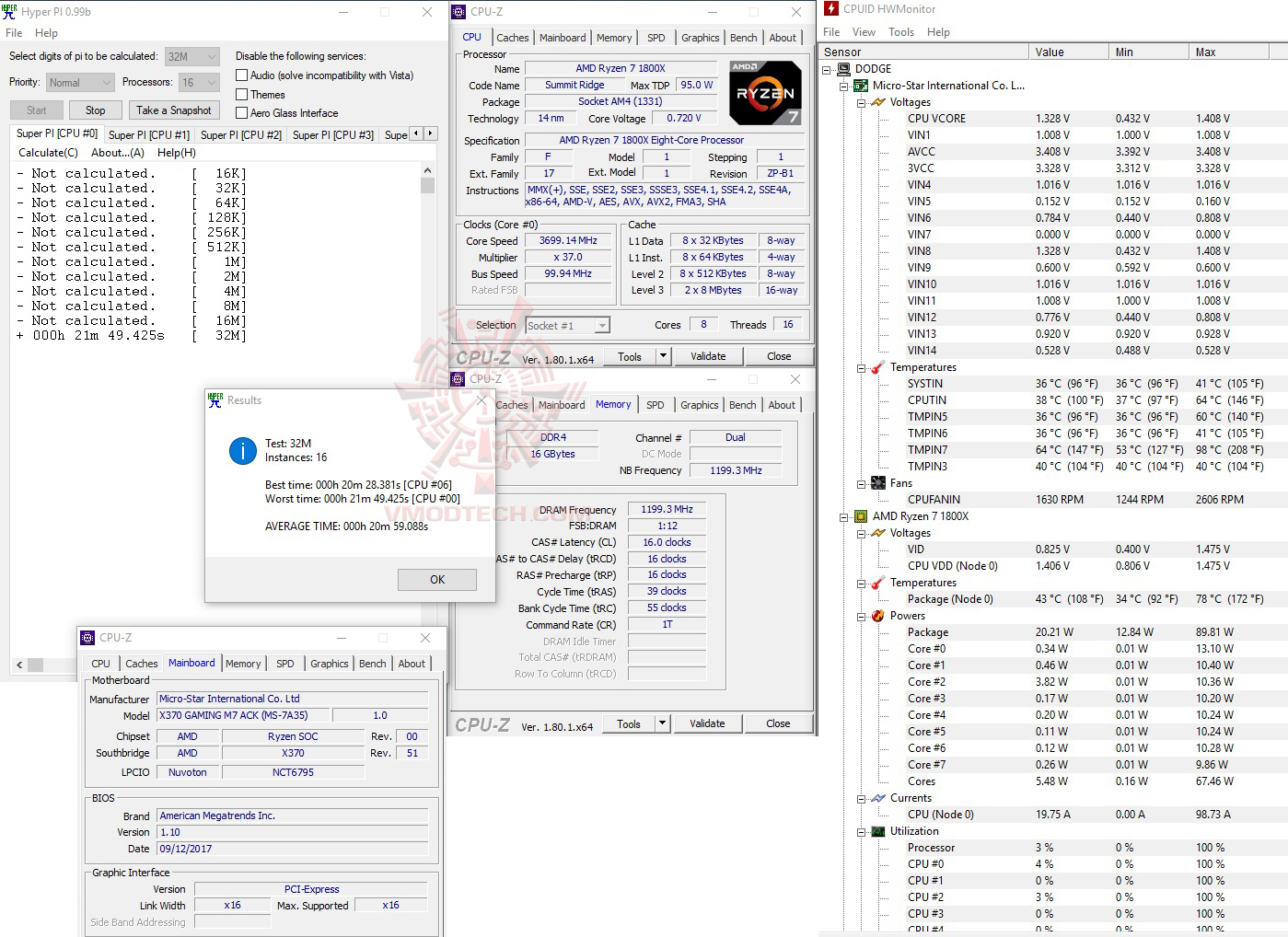
Task: Collapse the AMD Ryzen 7 1800X node
Action: tap(844, 516)
